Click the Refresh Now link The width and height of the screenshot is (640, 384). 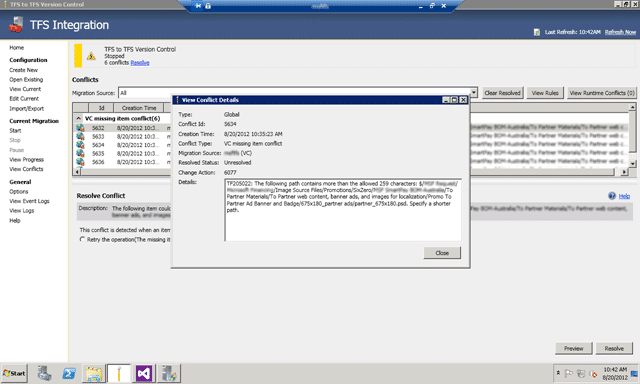click(620, 32)
